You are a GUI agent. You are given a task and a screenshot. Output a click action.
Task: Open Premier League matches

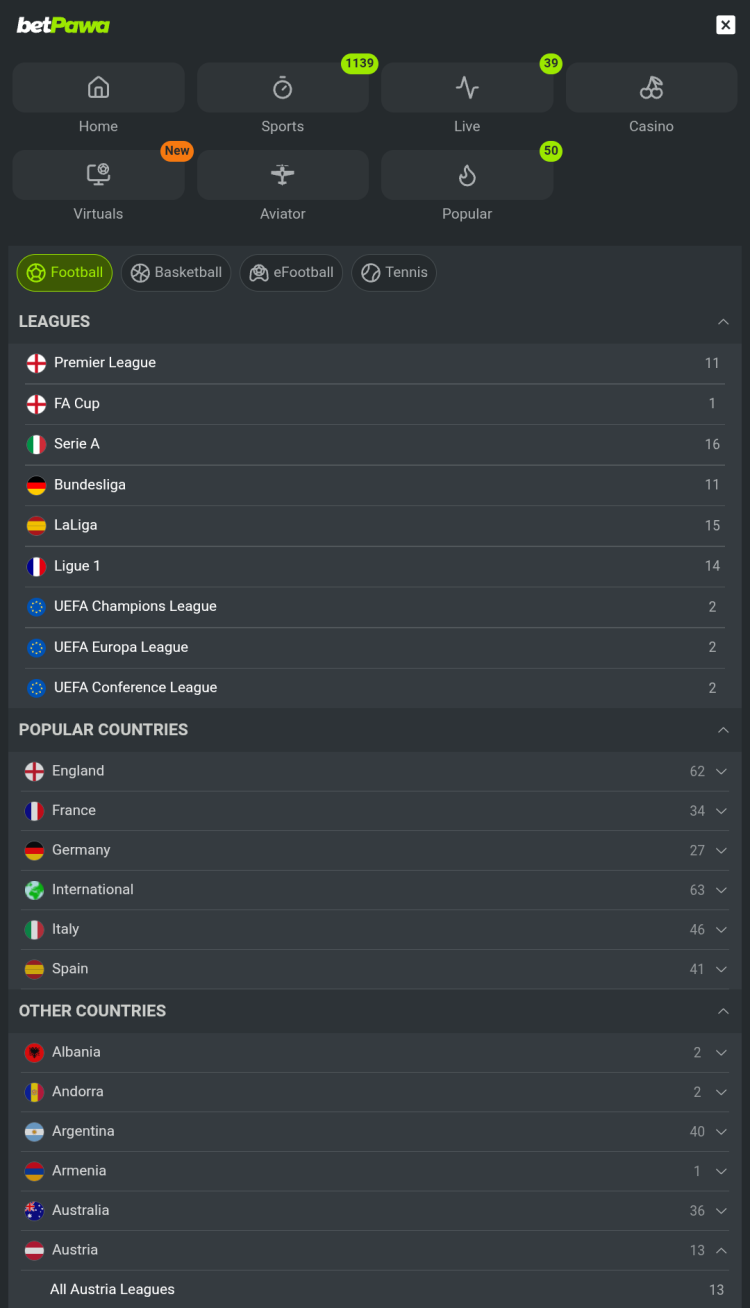(105, 363)
